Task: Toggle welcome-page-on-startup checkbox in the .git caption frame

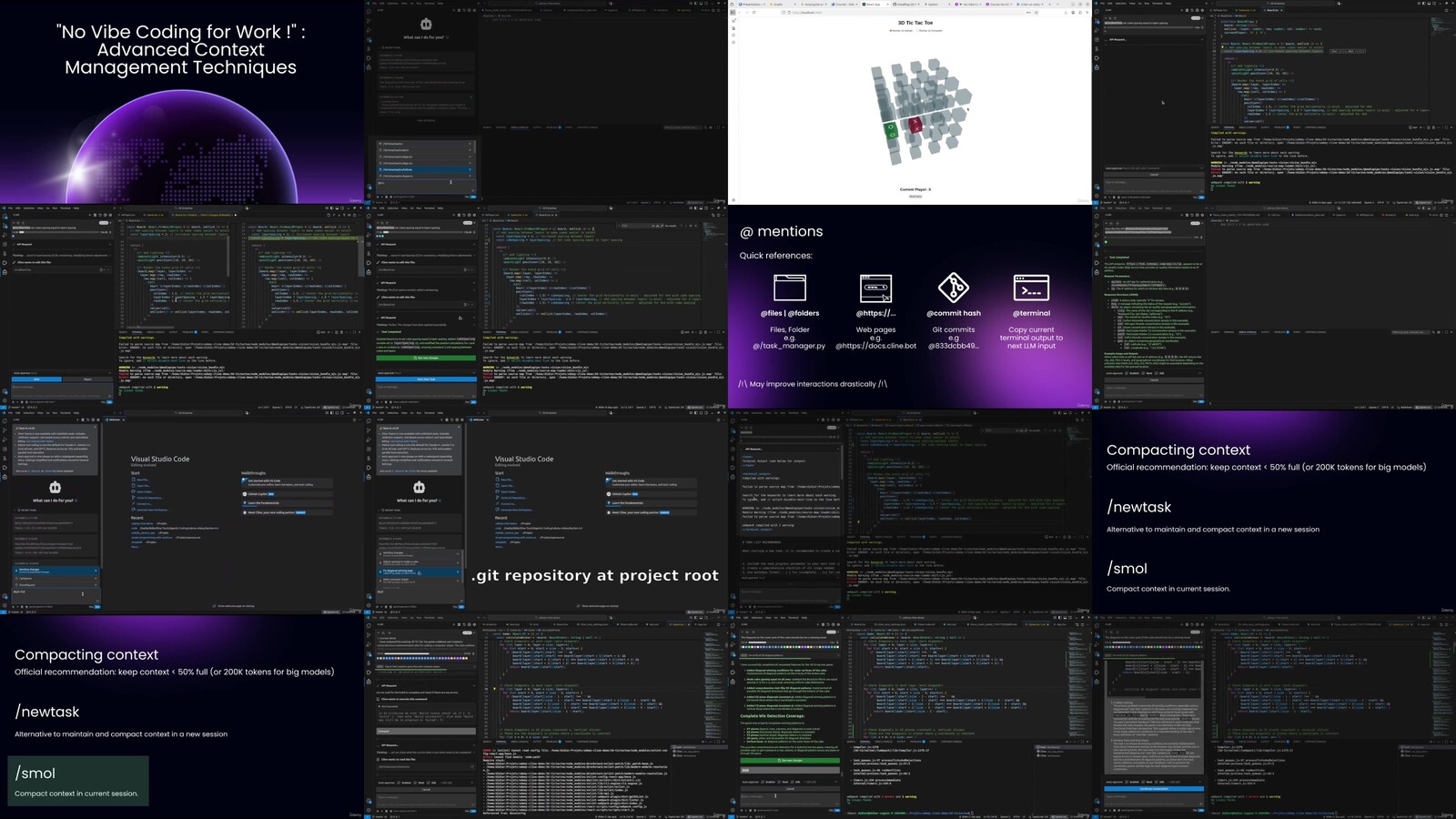Action: pos(578,605)
